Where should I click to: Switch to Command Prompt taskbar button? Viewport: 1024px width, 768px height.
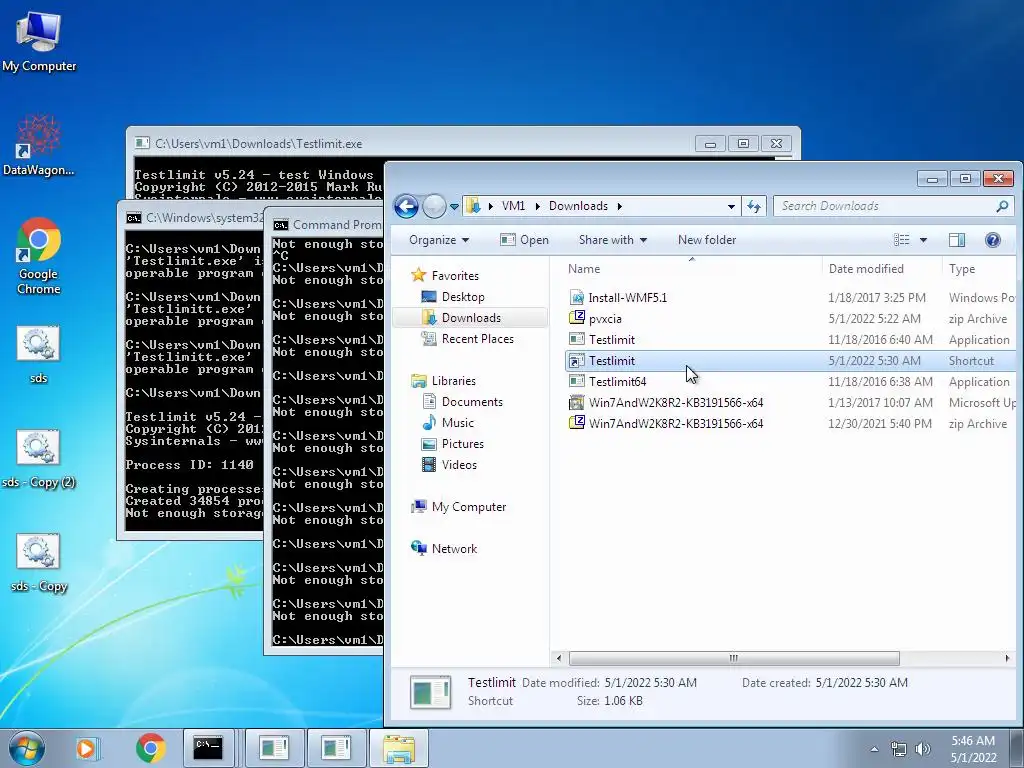click(208, 748)
